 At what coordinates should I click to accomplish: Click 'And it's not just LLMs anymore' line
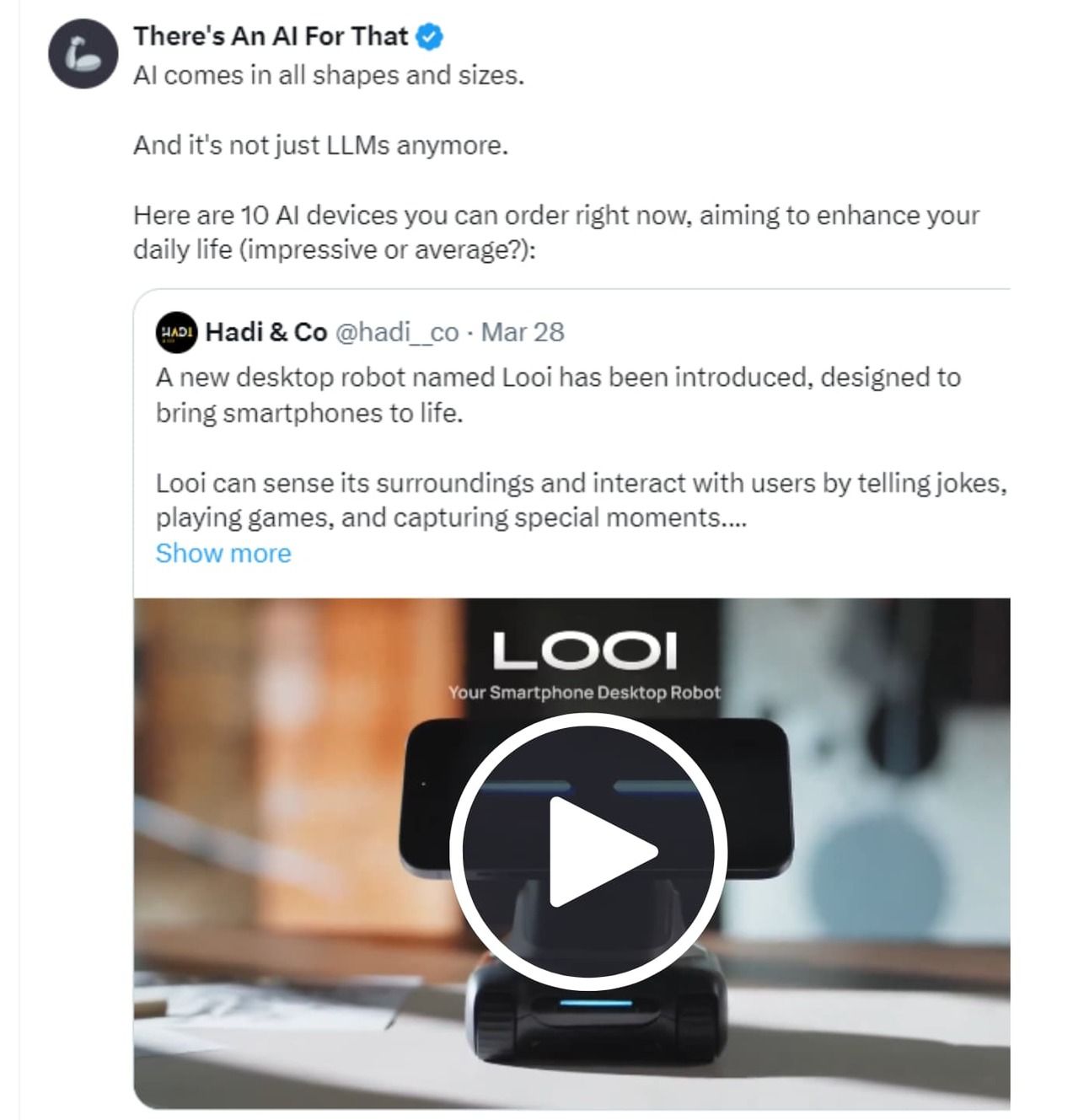(320, 145)
